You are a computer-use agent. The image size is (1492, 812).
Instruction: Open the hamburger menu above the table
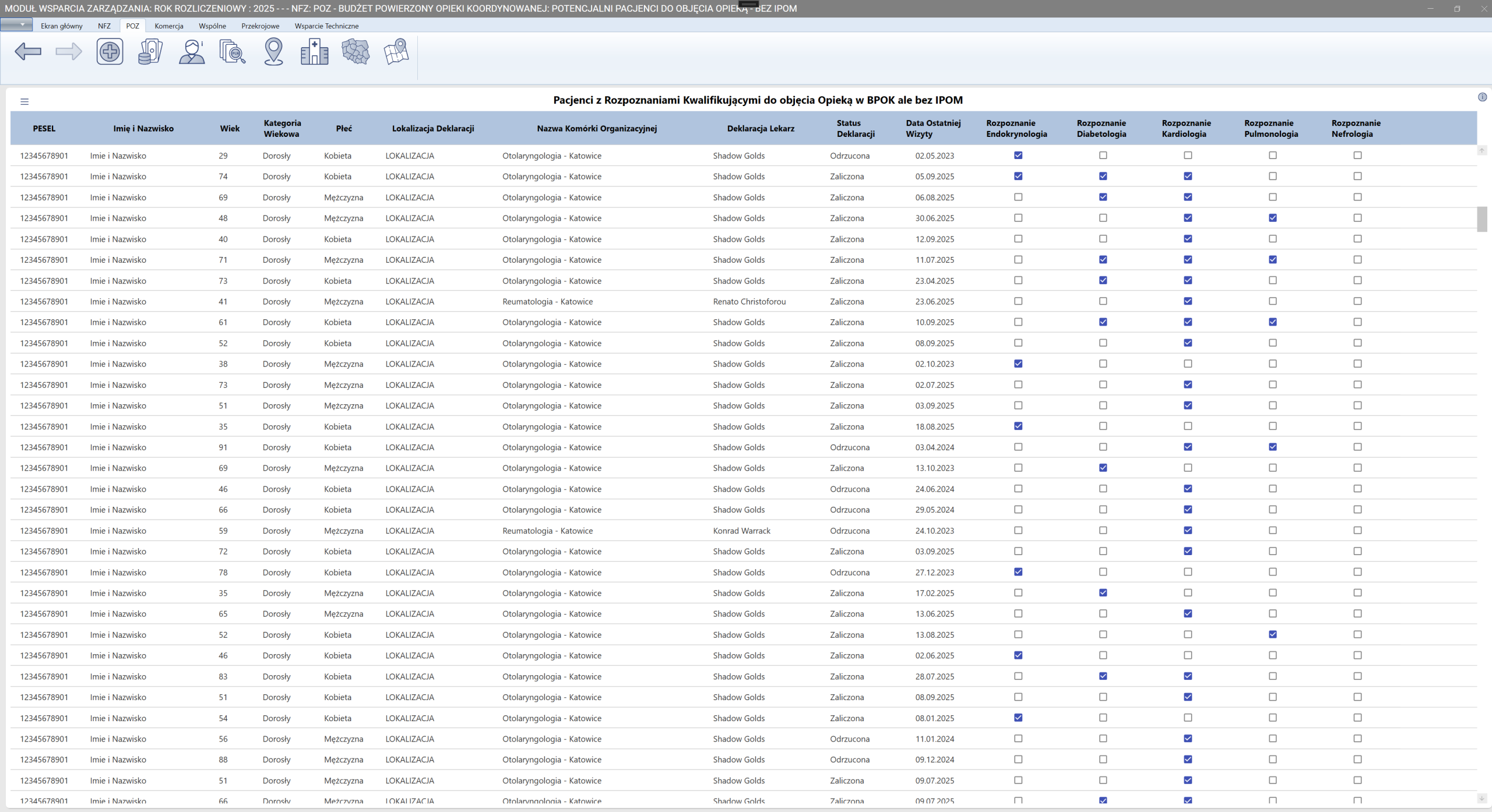click(24, 102)
